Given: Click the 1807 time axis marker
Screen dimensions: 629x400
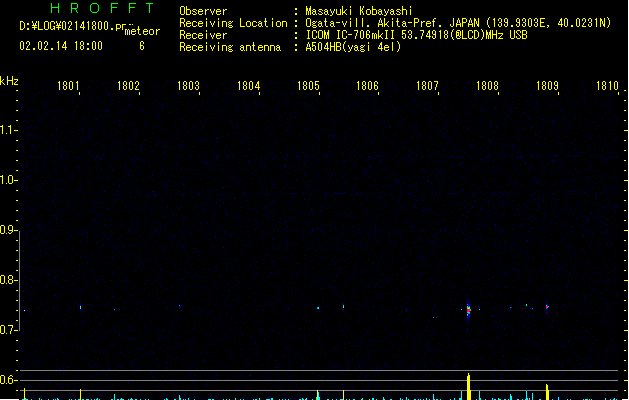Looking at the screenshot, I should click(x=427, y=85).
